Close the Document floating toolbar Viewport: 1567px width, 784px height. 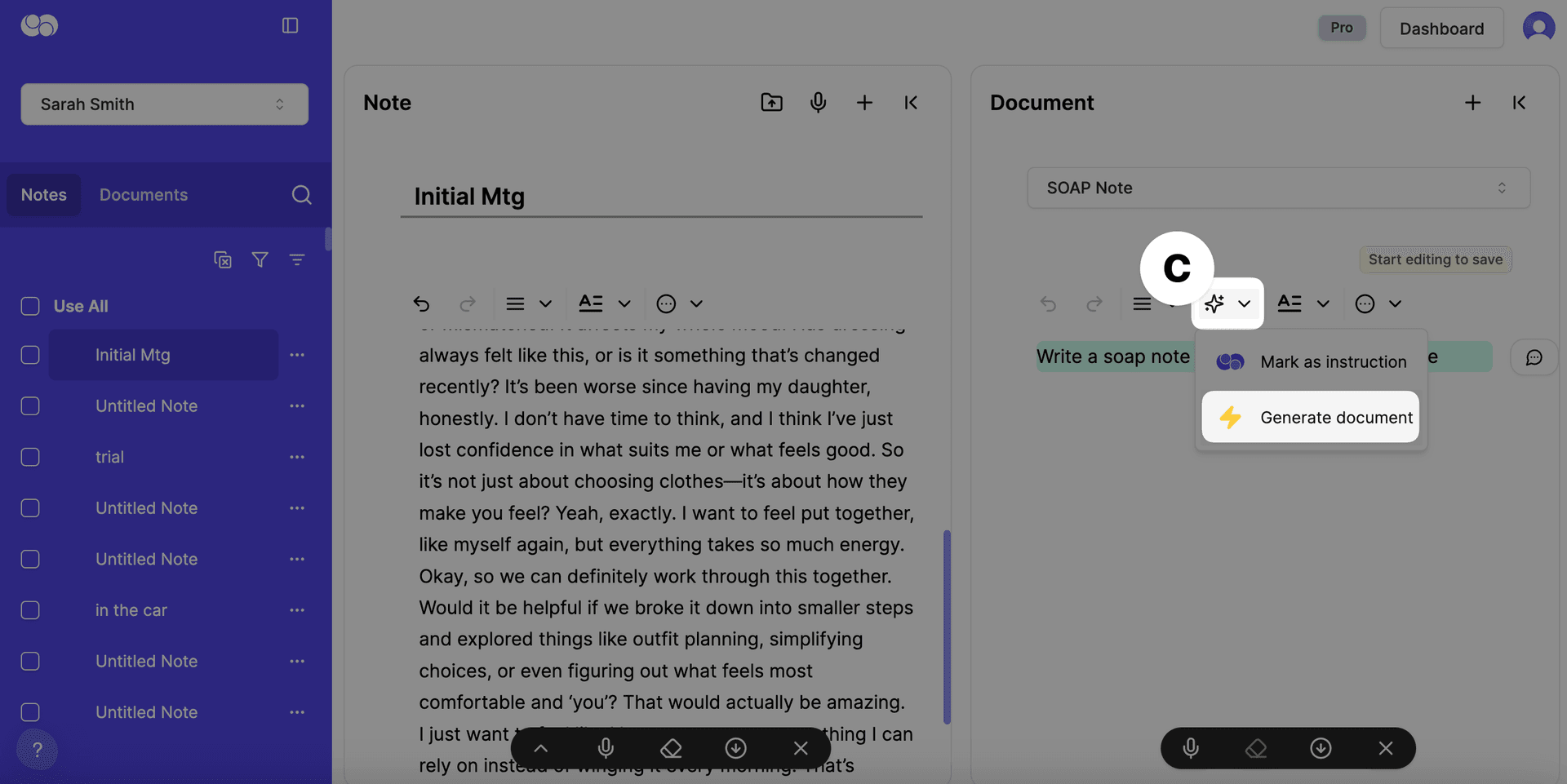[x=1386, y=748]
